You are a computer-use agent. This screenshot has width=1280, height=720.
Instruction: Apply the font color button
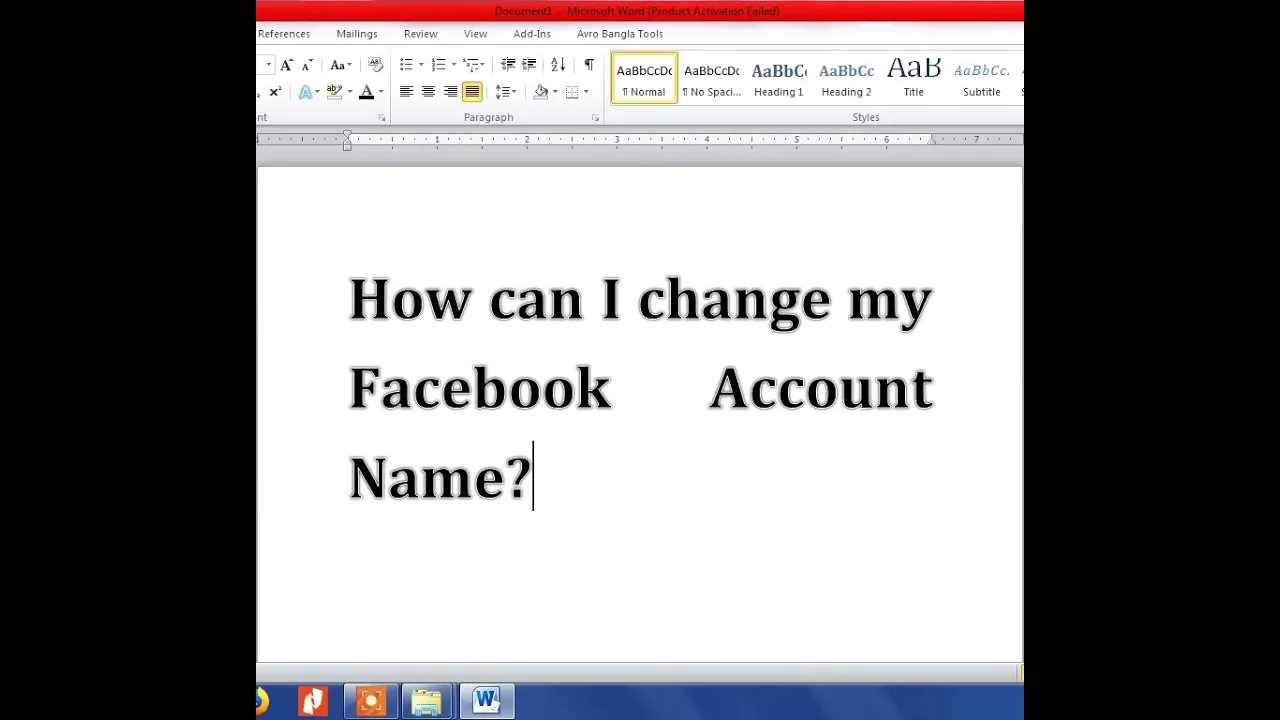366,92
